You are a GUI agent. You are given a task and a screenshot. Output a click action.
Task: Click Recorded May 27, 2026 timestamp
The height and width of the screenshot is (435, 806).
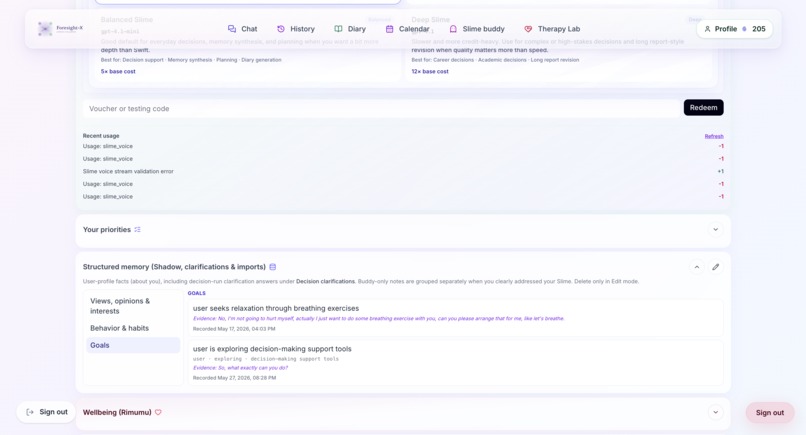point(234,377)
